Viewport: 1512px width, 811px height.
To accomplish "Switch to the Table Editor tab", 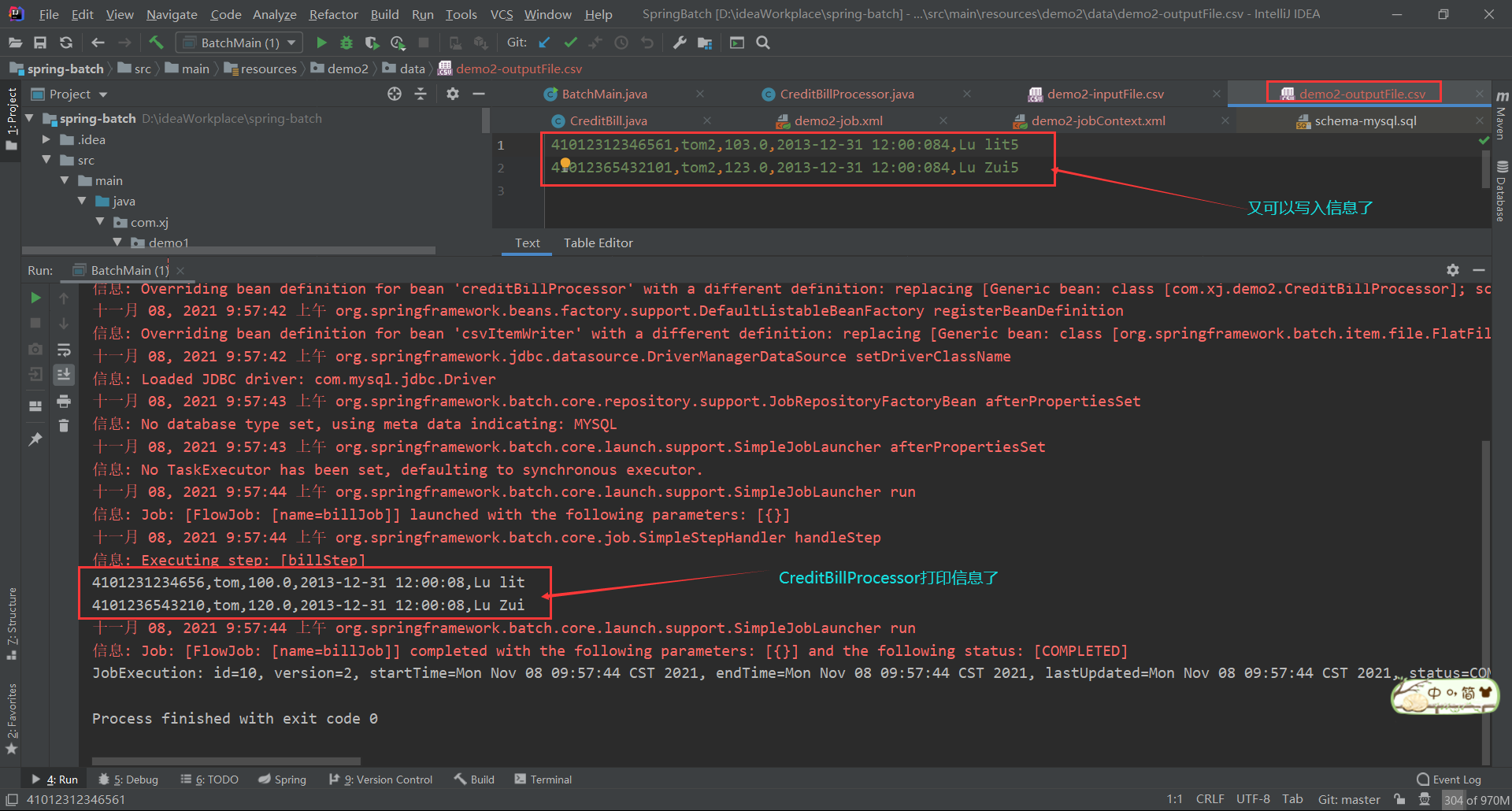I will pos(598,243).
